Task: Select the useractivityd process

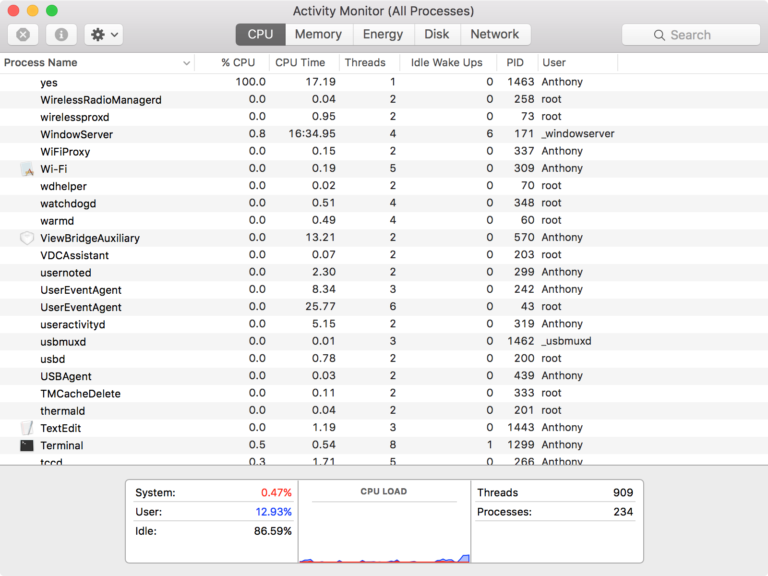Action: click(384, 324)
